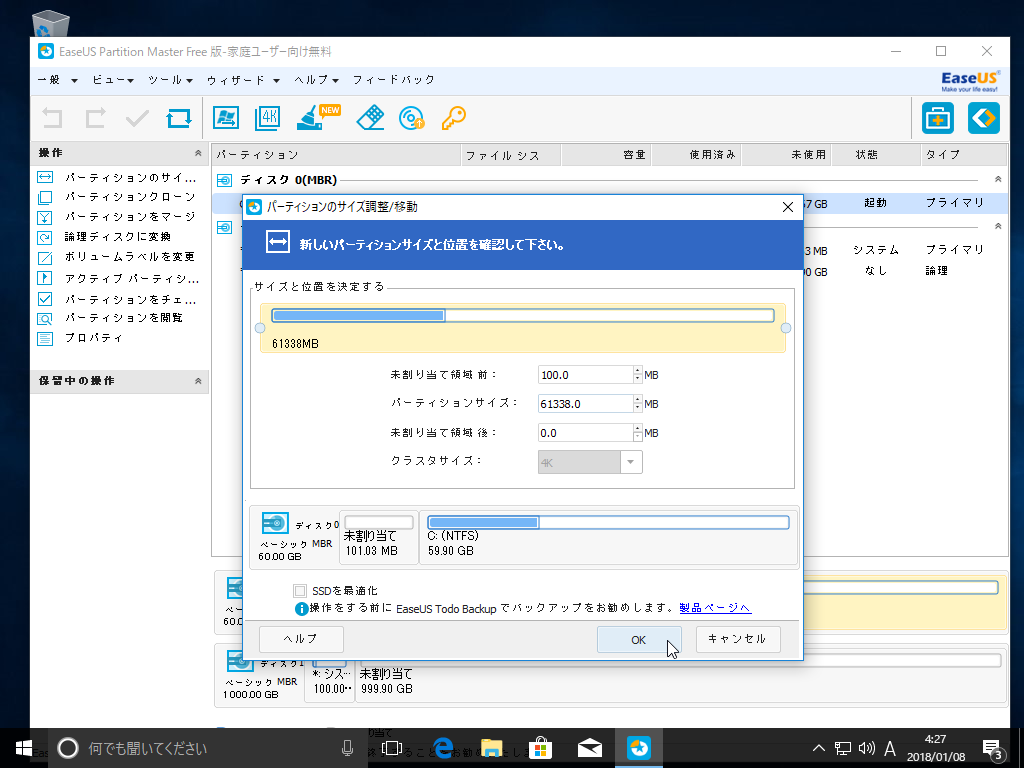1024x768 pixels.
Task: Open the Windows Start menu
Action: (x=24, y=748)
